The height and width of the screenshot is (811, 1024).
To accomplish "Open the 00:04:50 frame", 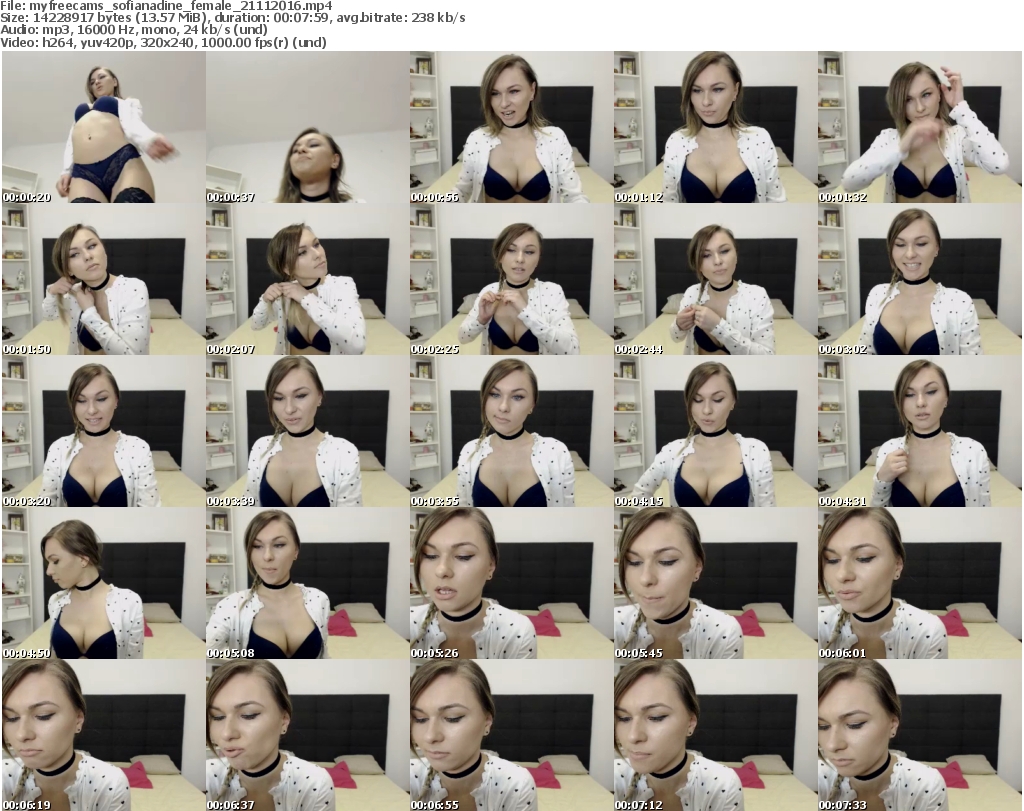I will (x=104, y=583).
